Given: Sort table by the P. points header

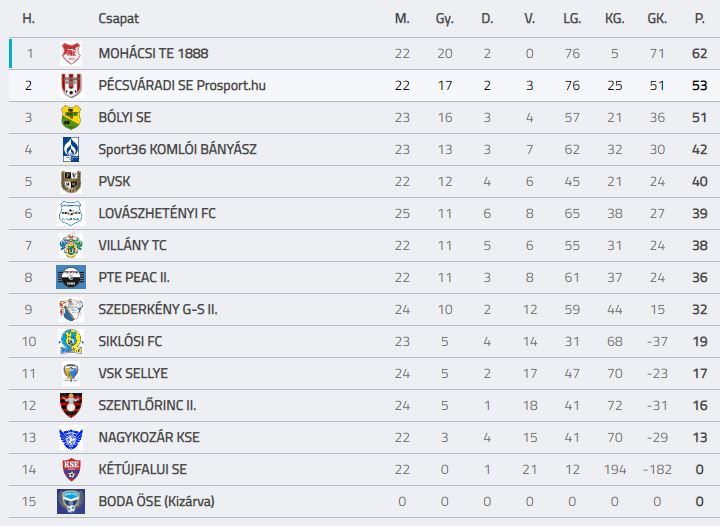Looking at the screenshot, I should 700,19.
